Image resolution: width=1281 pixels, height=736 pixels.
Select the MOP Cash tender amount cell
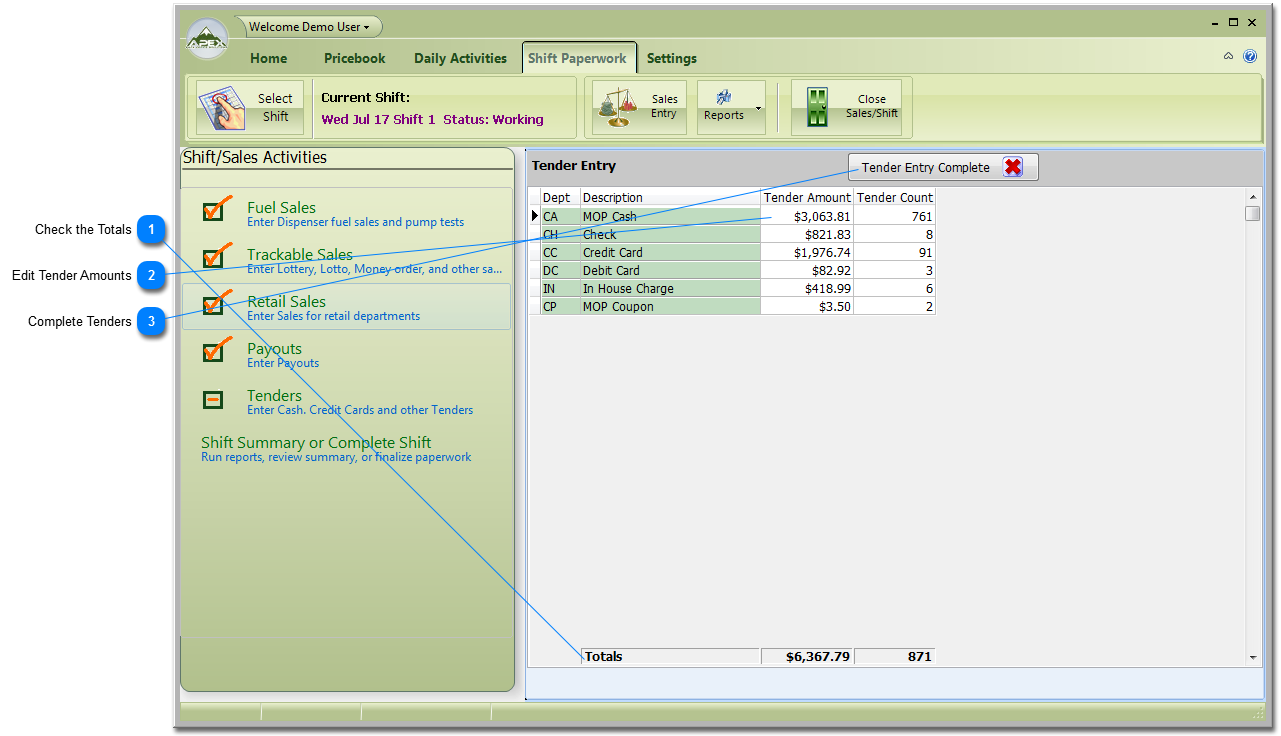(807, 217)
